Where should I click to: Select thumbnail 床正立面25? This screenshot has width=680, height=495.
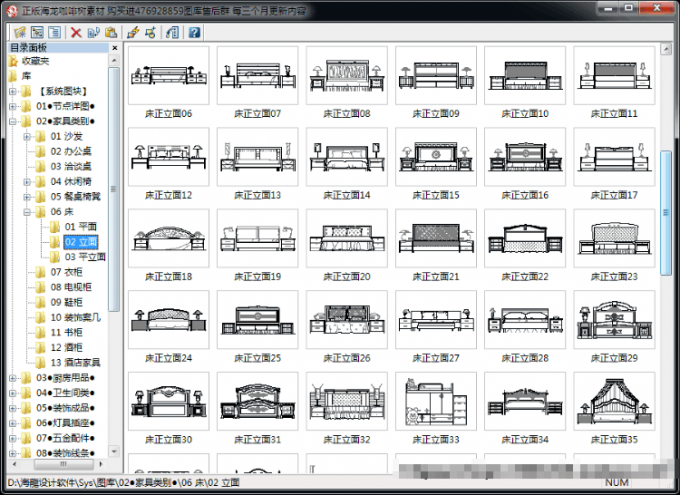coord(258,320)
